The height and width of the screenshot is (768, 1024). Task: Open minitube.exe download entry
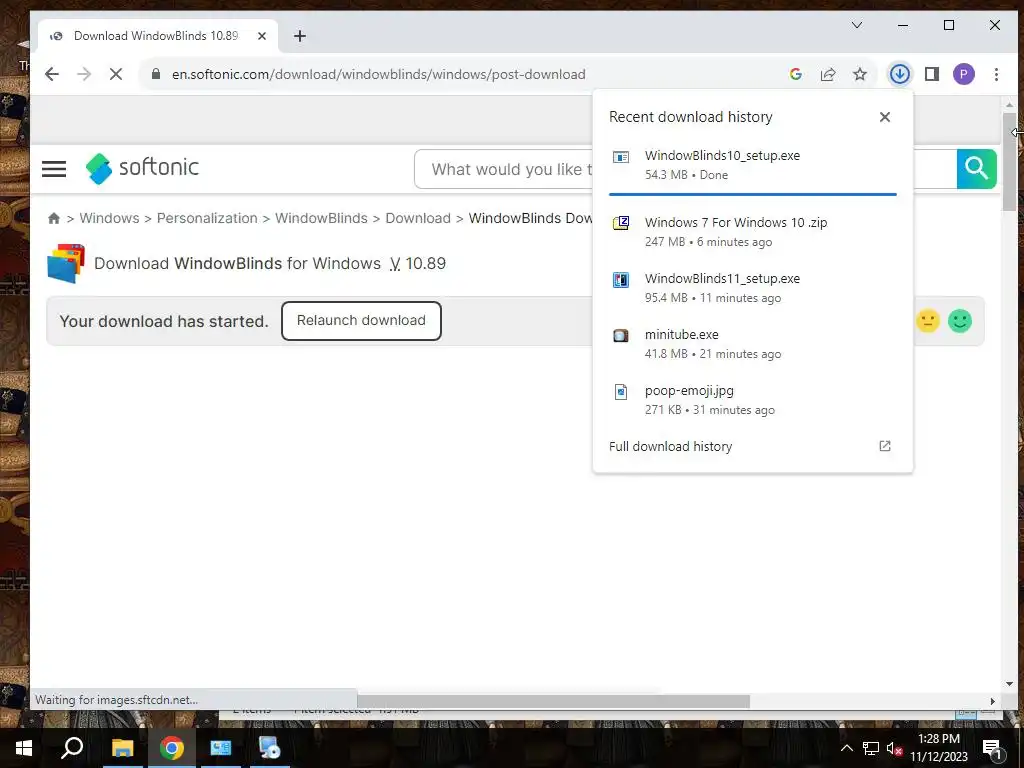pos(752,344)
